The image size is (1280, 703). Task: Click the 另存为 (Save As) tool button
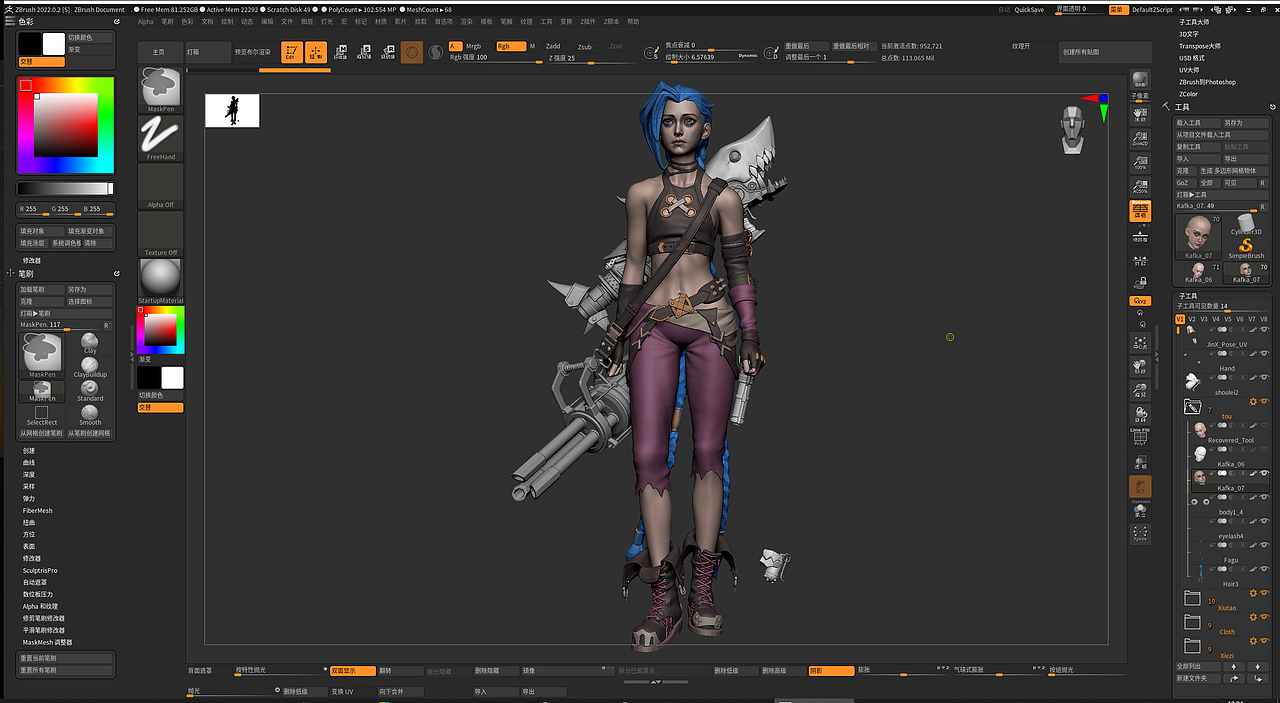coord(1245,123)
